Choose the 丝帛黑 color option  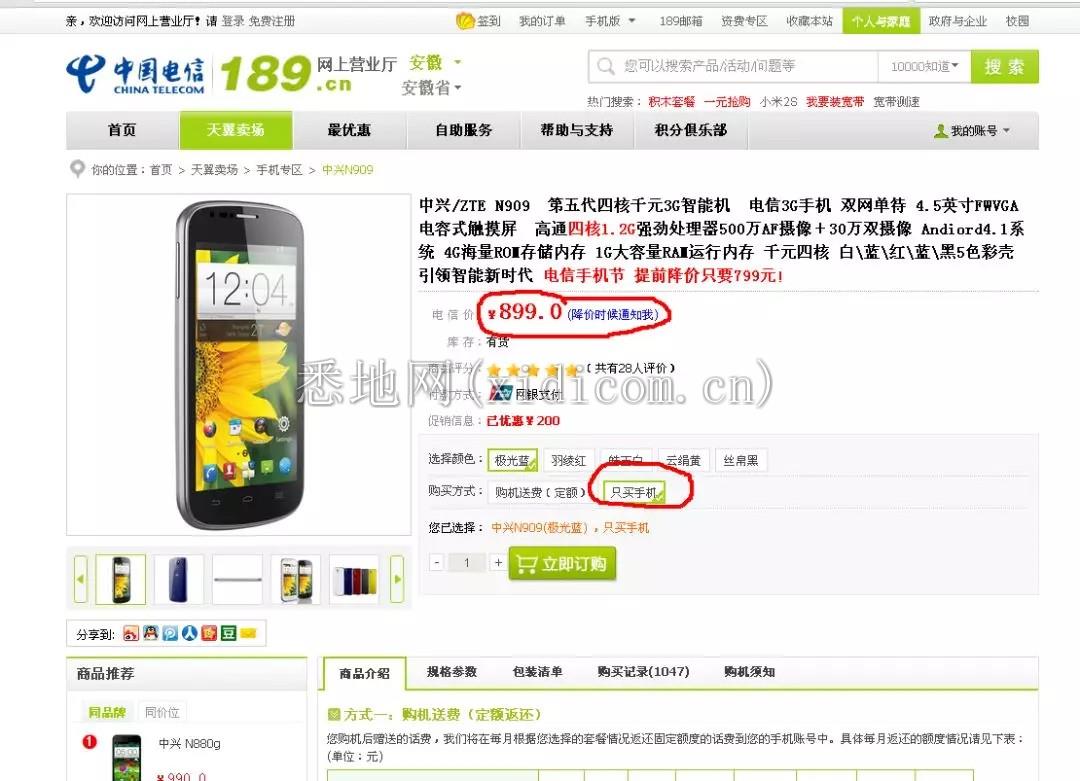(740, 460)
